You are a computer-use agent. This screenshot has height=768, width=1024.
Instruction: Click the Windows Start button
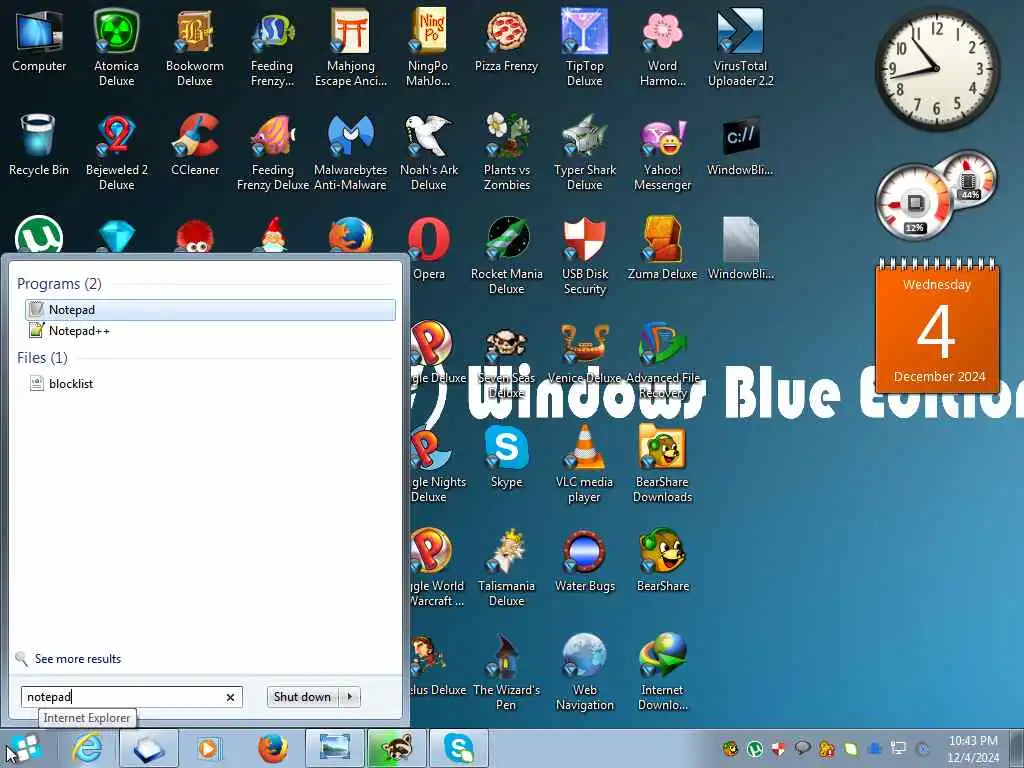24,748
